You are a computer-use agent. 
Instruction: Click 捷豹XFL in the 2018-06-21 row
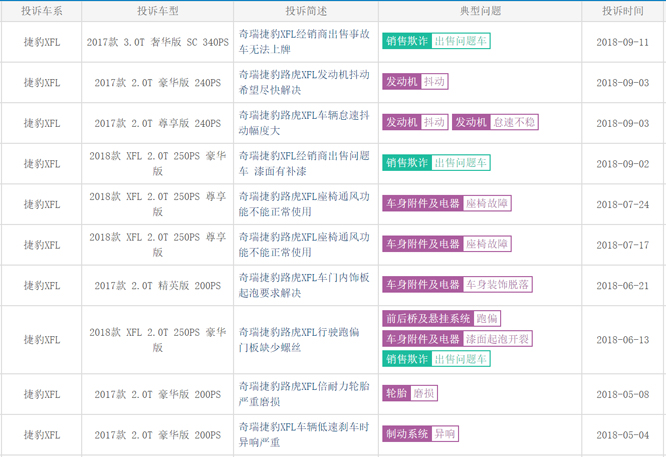pos(42,286)
